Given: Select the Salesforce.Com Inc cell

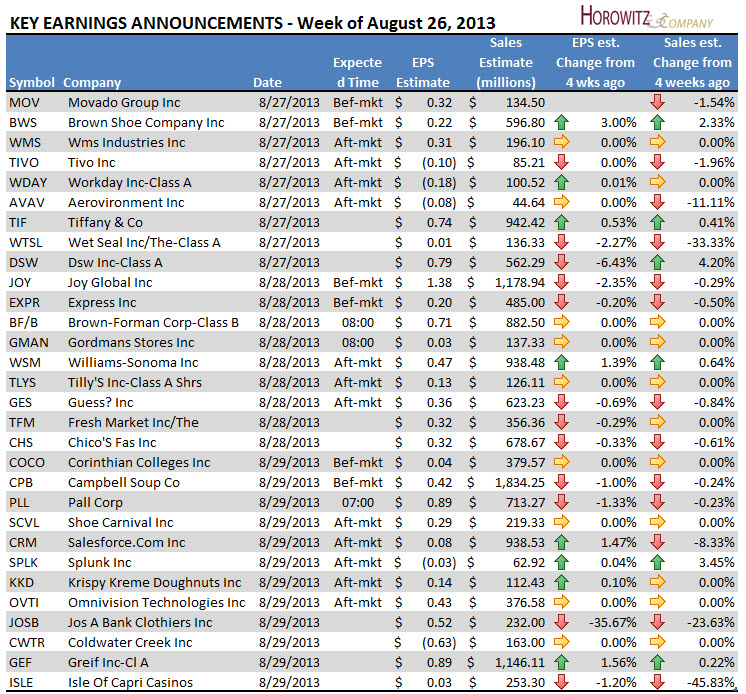Looking at the screenshot, I should tap(127, 542).
